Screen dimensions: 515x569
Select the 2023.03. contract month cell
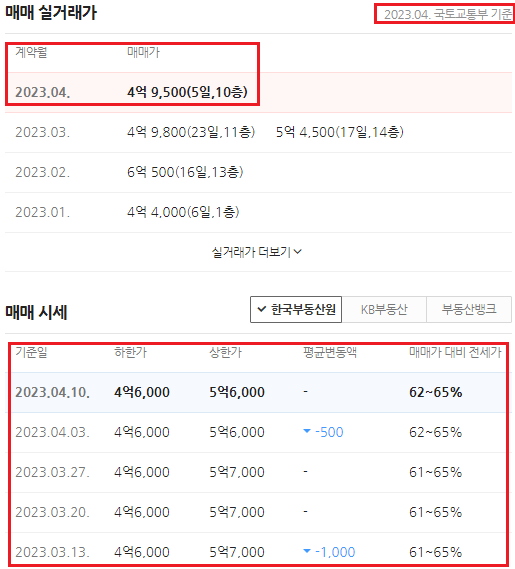tap(42, 132)
